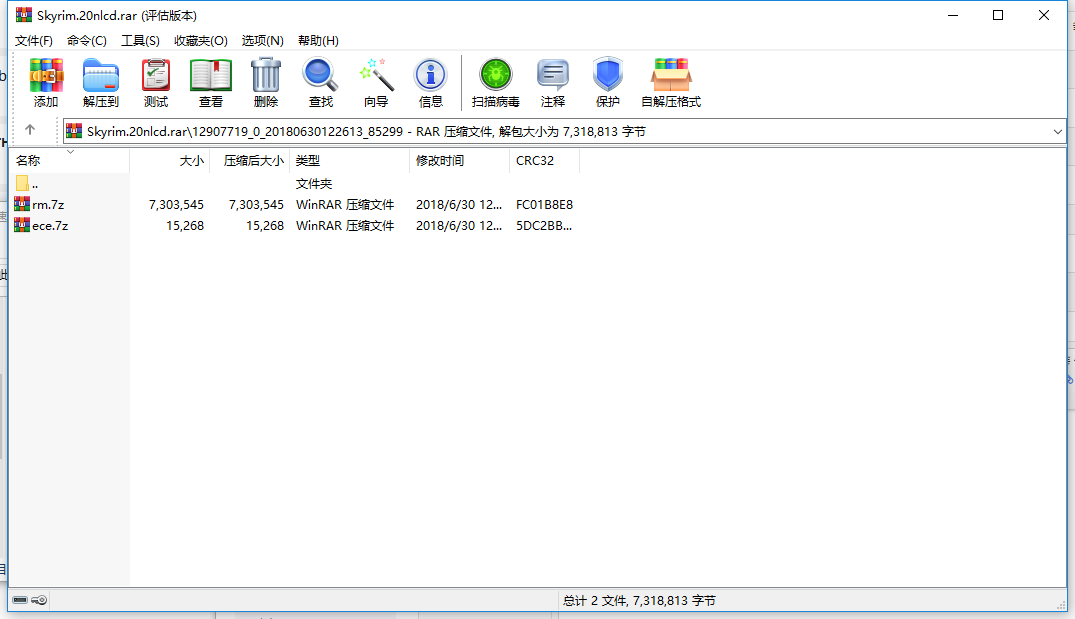Open the Favorites (收藏夹) menu

[201, 40]
